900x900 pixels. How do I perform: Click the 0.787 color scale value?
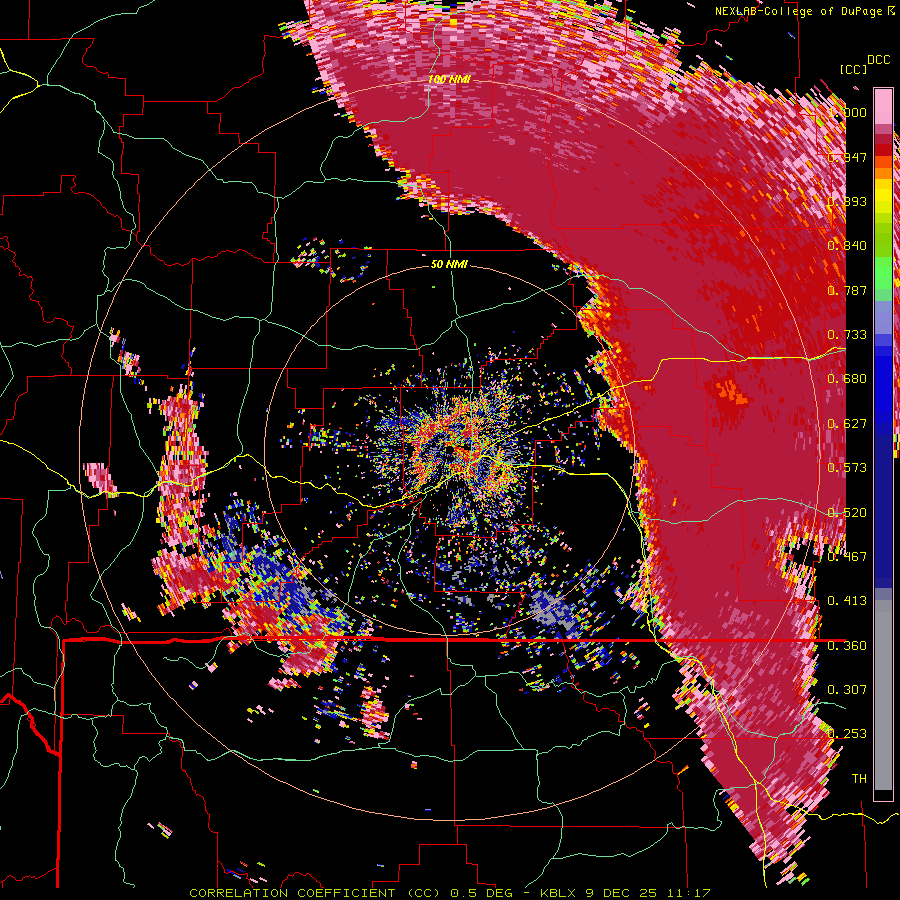pos(847,290)
